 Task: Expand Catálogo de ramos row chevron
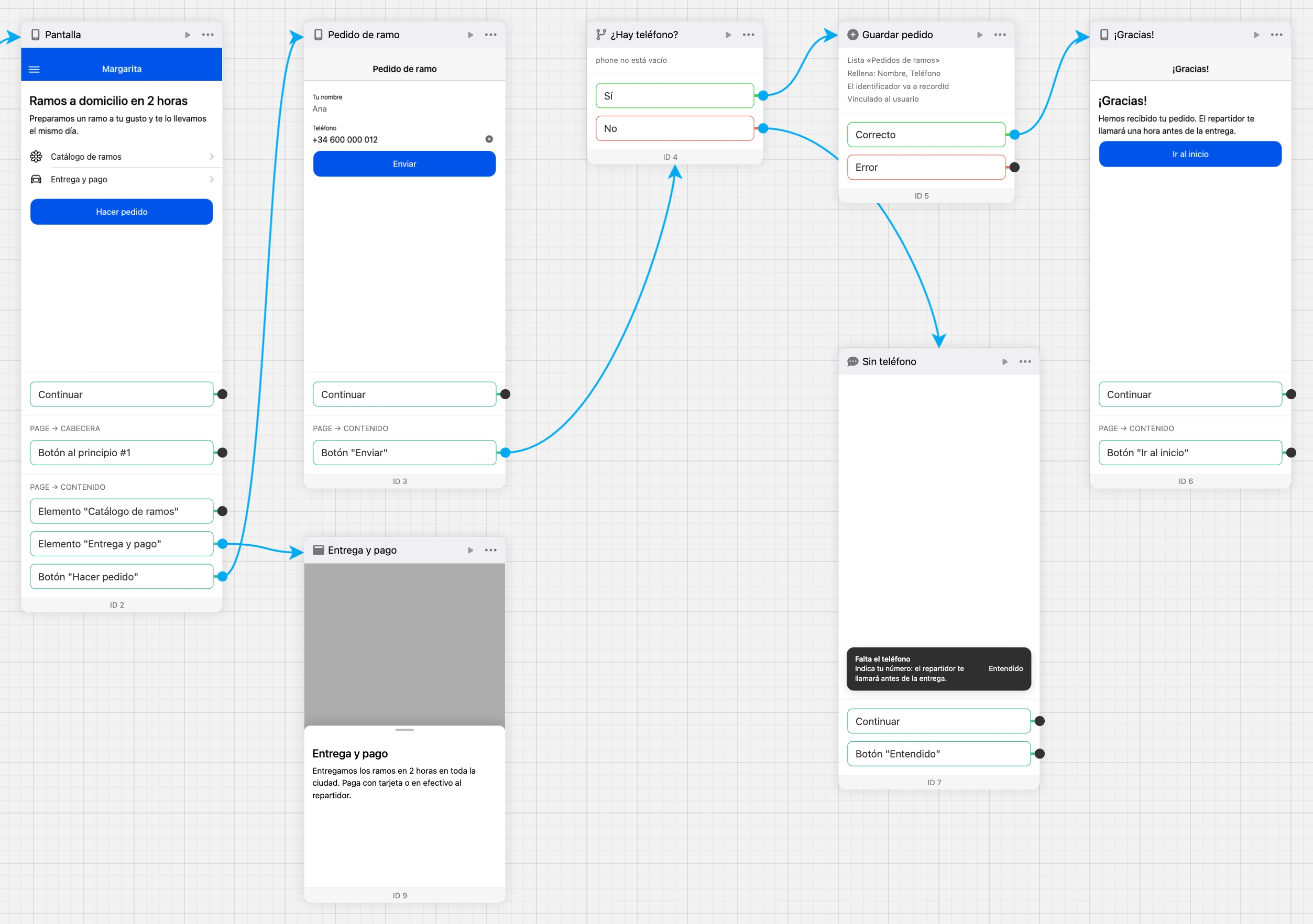[212, 157]
